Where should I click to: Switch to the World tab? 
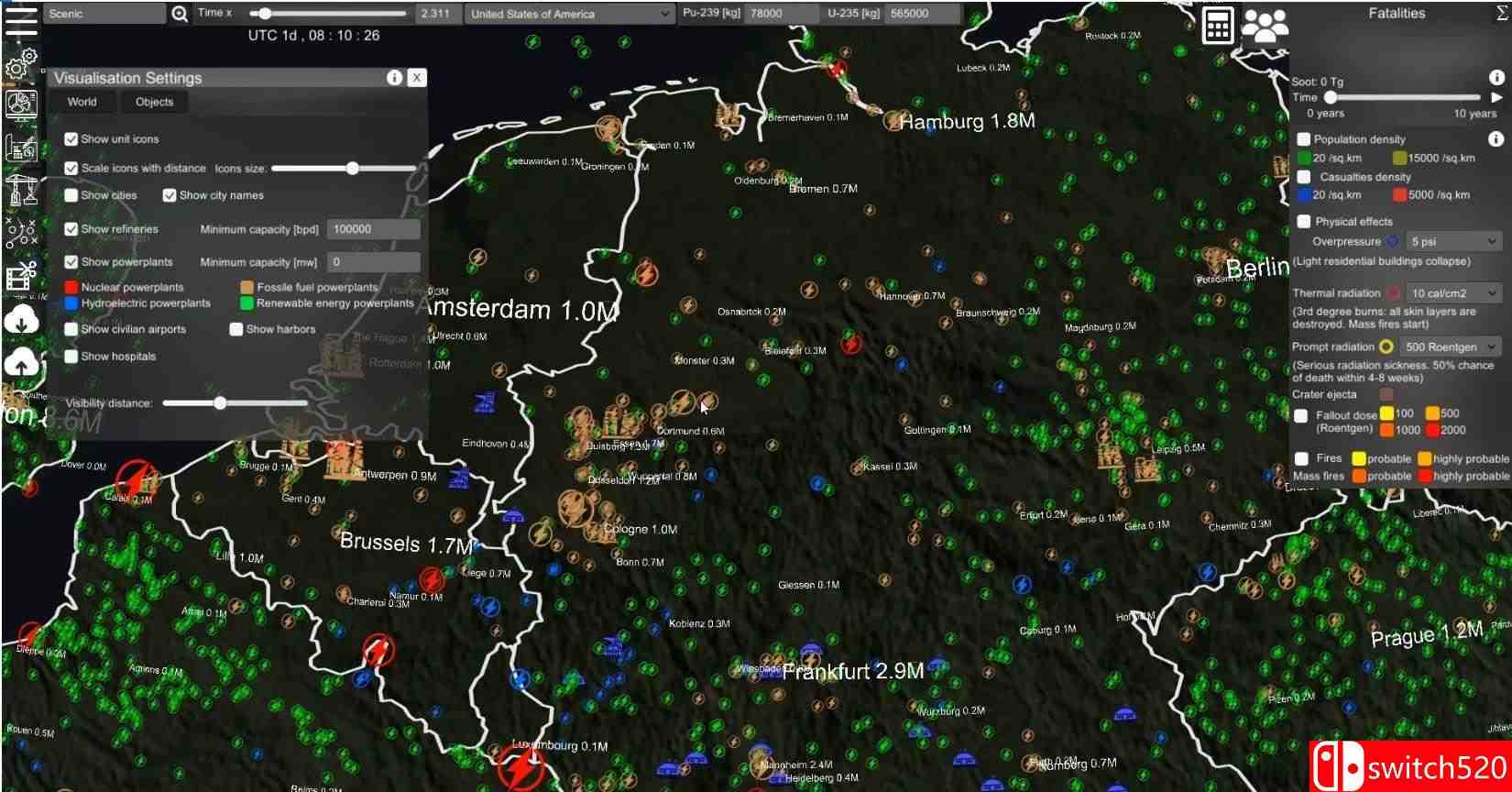[x=82, y=102]
